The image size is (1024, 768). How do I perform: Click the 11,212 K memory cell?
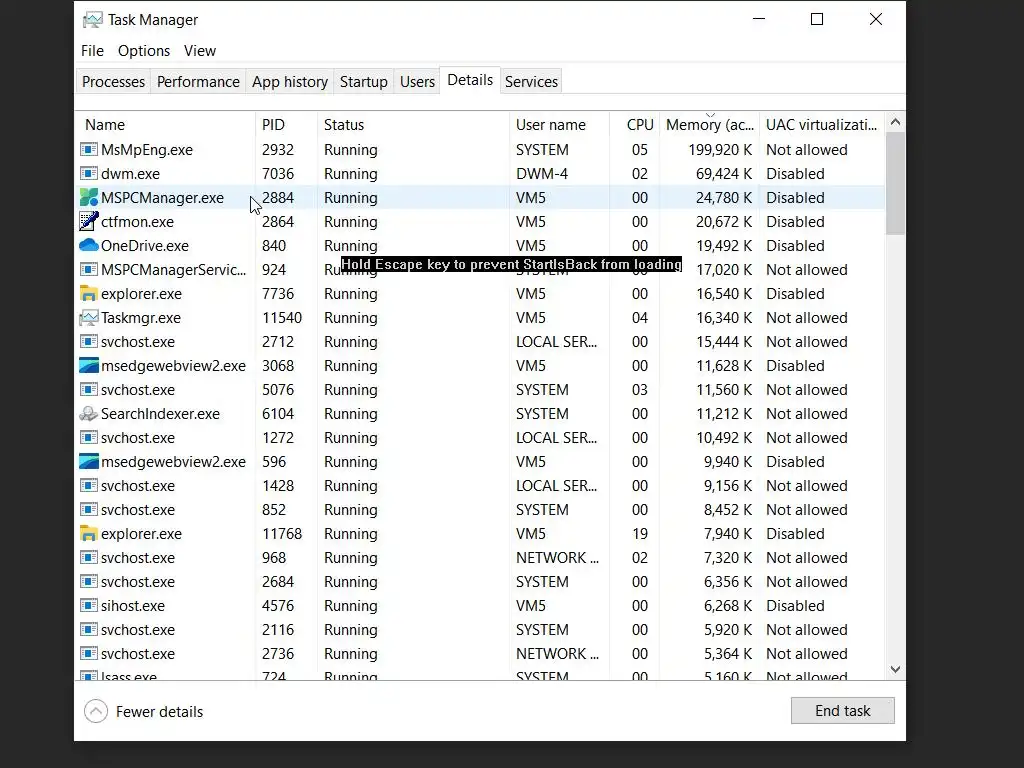pyautogui.click(x=724, y=414)
